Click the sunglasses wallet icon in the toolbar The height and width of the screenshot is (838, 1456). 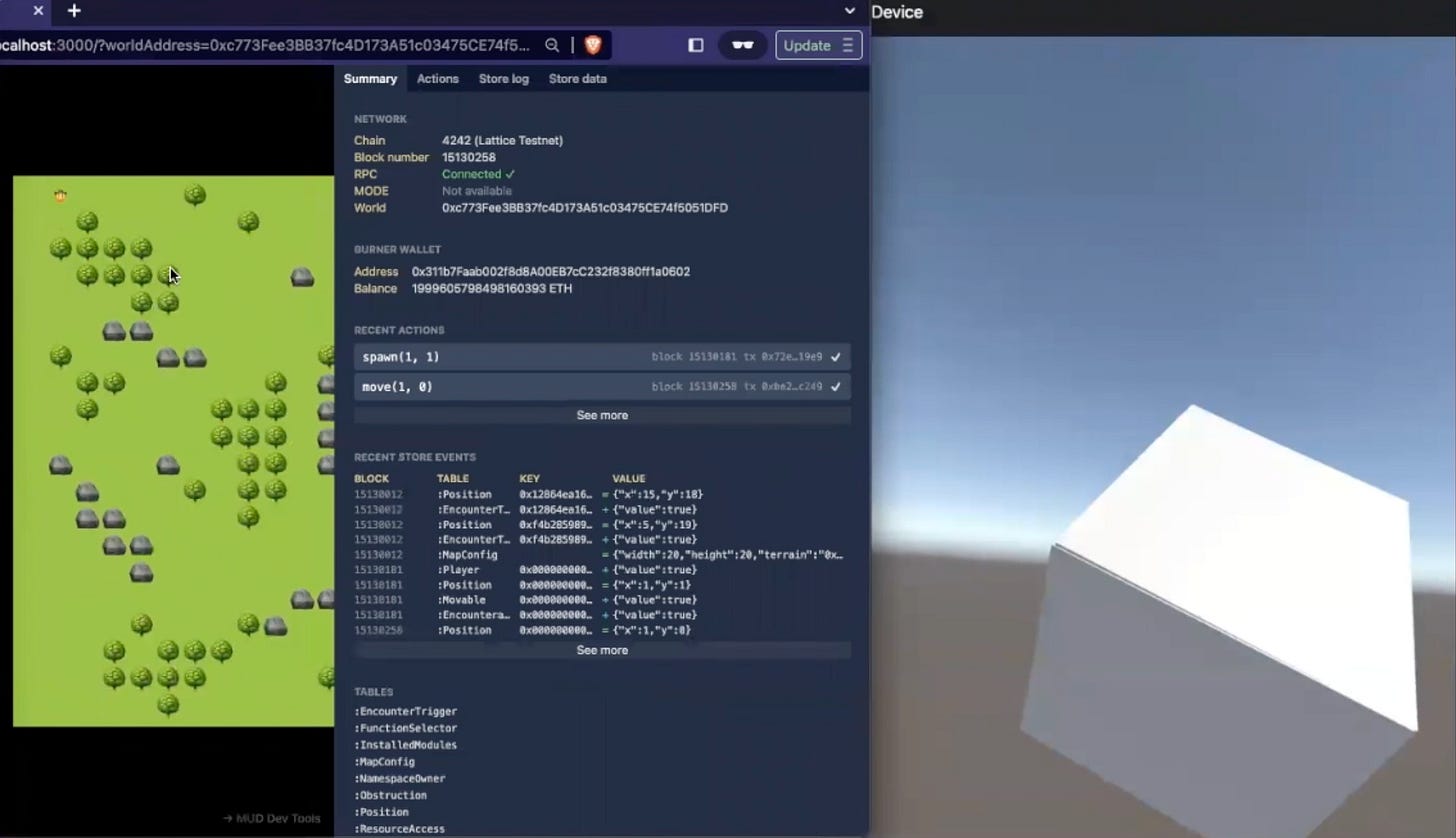tap(742, 45)
